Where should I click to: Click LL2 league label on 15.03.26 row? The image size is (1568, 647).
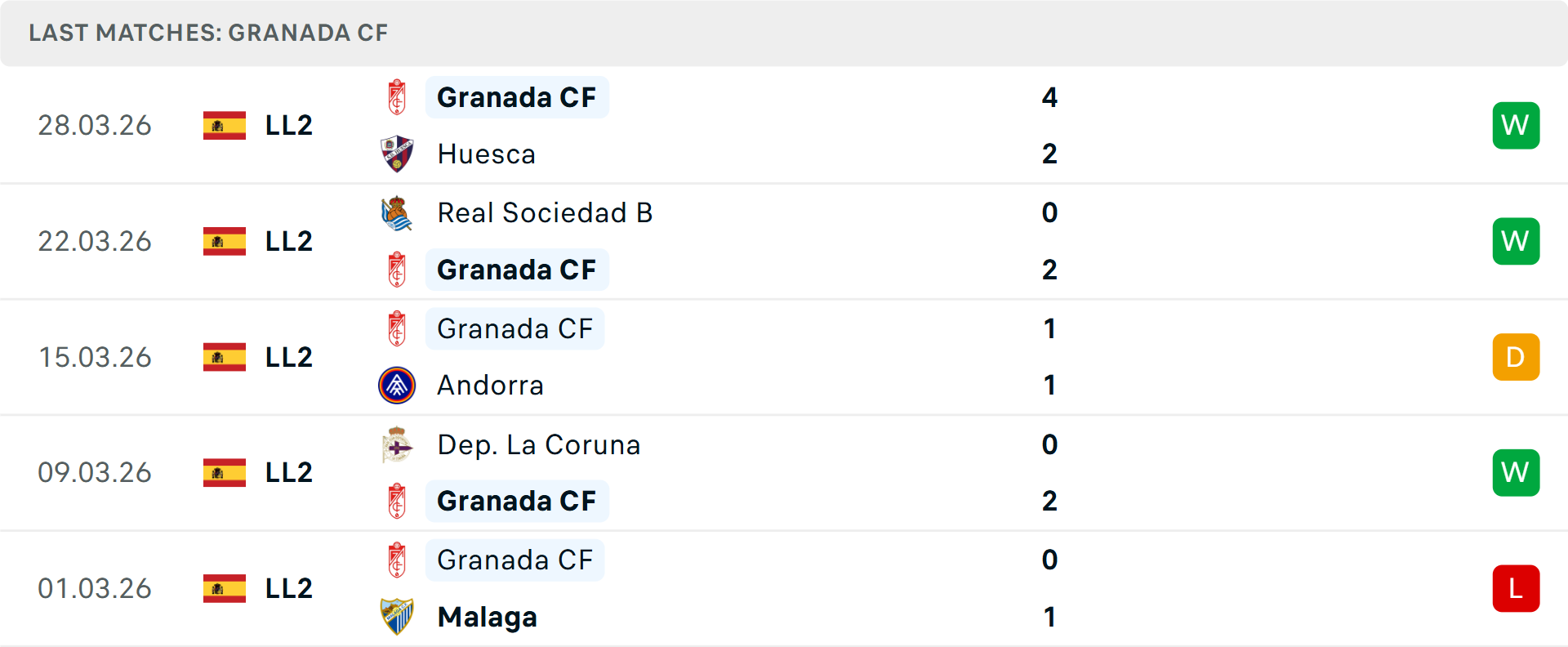[289, 357]
